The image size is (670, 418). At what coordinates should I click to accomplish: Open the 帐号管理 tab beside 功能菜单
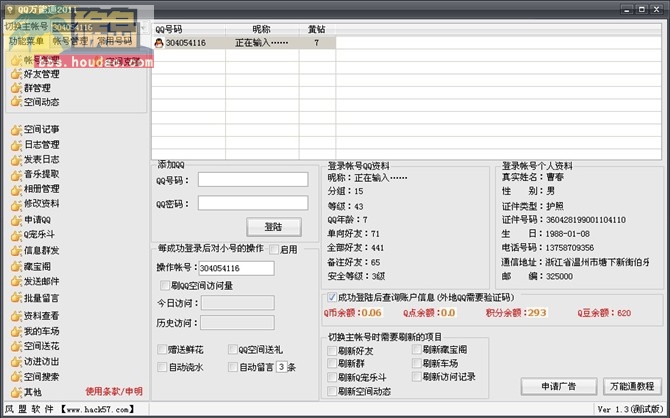pos(71,41)
